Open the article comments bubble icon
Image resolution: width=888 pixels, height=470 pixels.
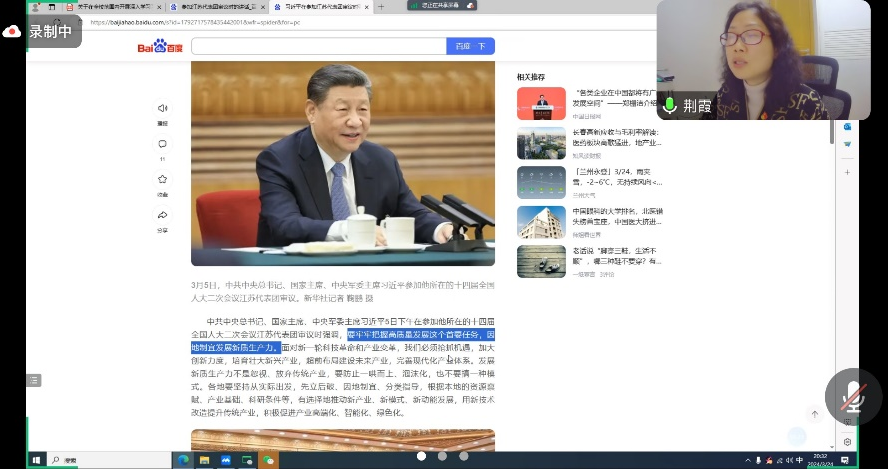pyautogui.click(x=162, y=144)
